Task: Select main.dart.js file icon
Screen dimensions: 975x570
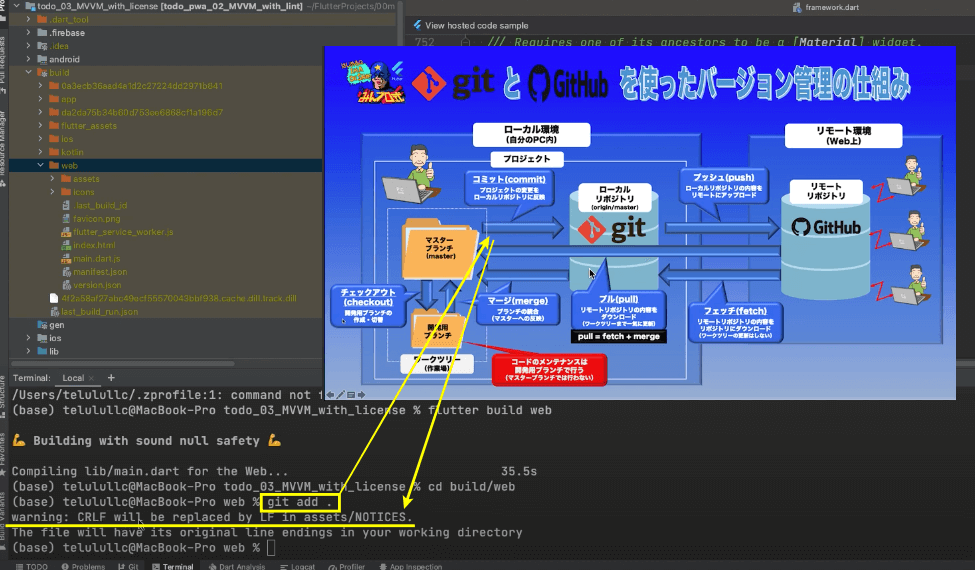Action: click(x=66, y=259)
